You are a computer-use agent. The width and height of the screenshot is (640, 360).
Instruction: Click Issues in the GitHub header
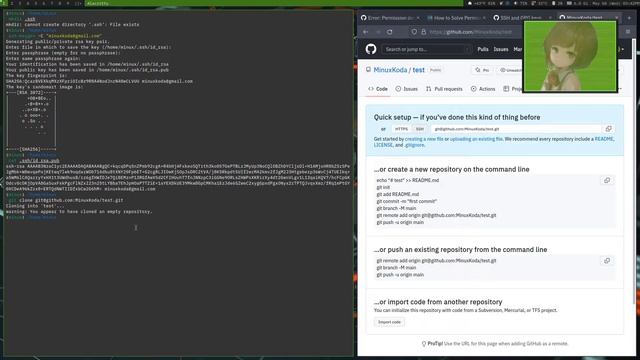pos(501,49)
